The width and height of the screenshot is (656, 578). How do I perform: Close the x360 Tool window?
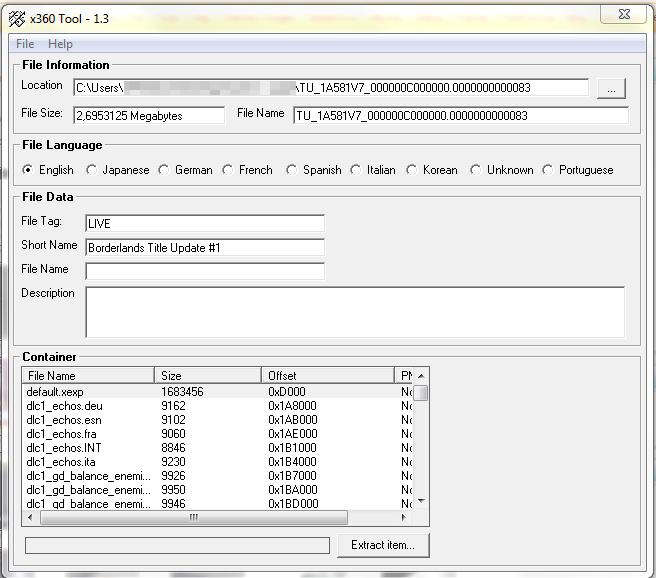624,13
